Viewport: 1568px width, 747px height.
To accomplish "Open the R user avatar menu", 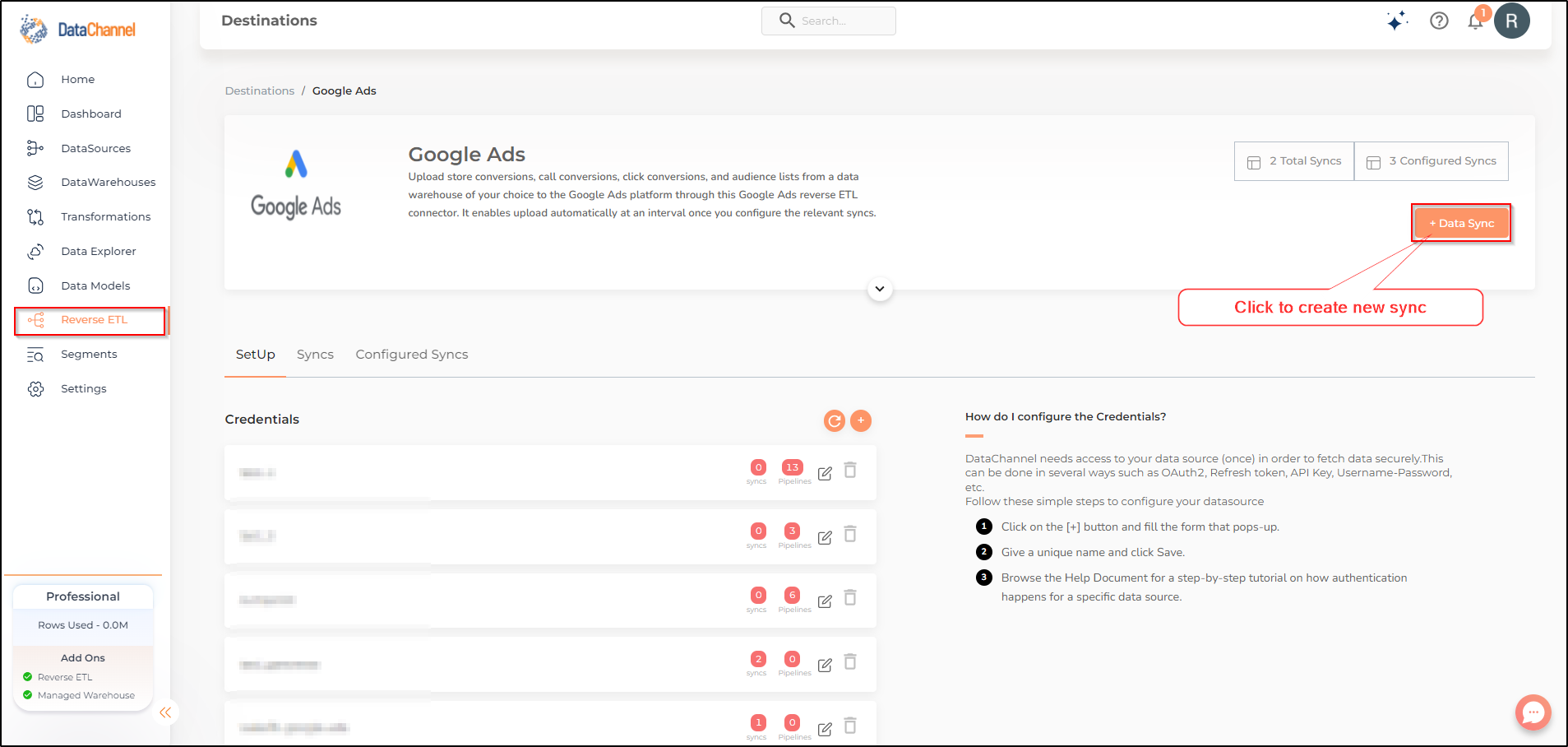I will [x=1512, y=21].
